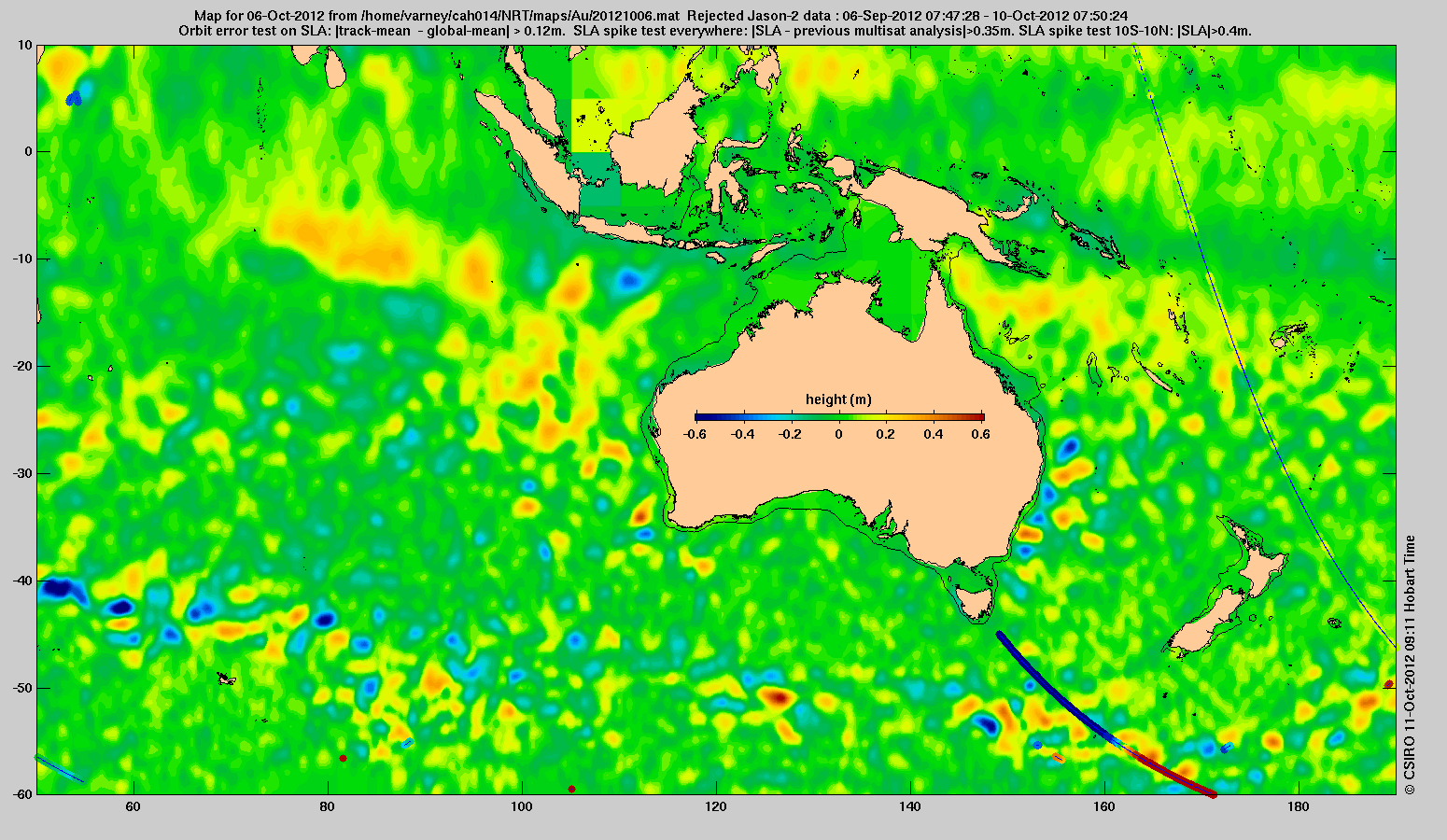
Task: Click the 0.4 colorbar tick label
Action: pyautogui.click(x=934, y=434)
